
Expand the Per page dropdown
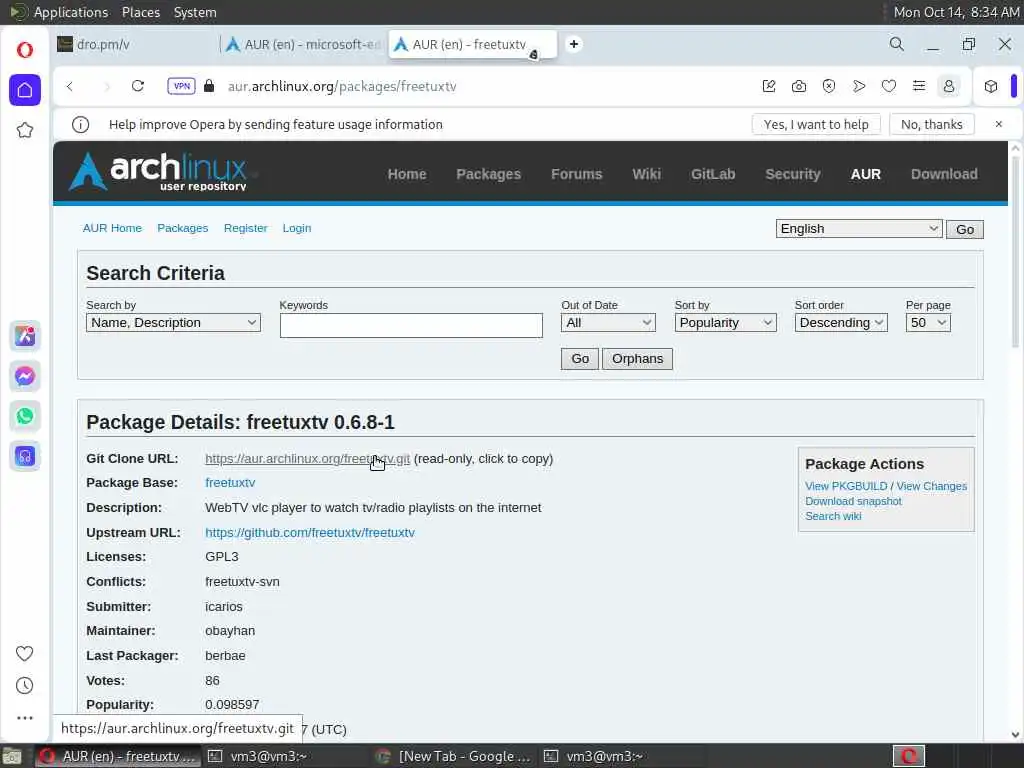point(928,323)
